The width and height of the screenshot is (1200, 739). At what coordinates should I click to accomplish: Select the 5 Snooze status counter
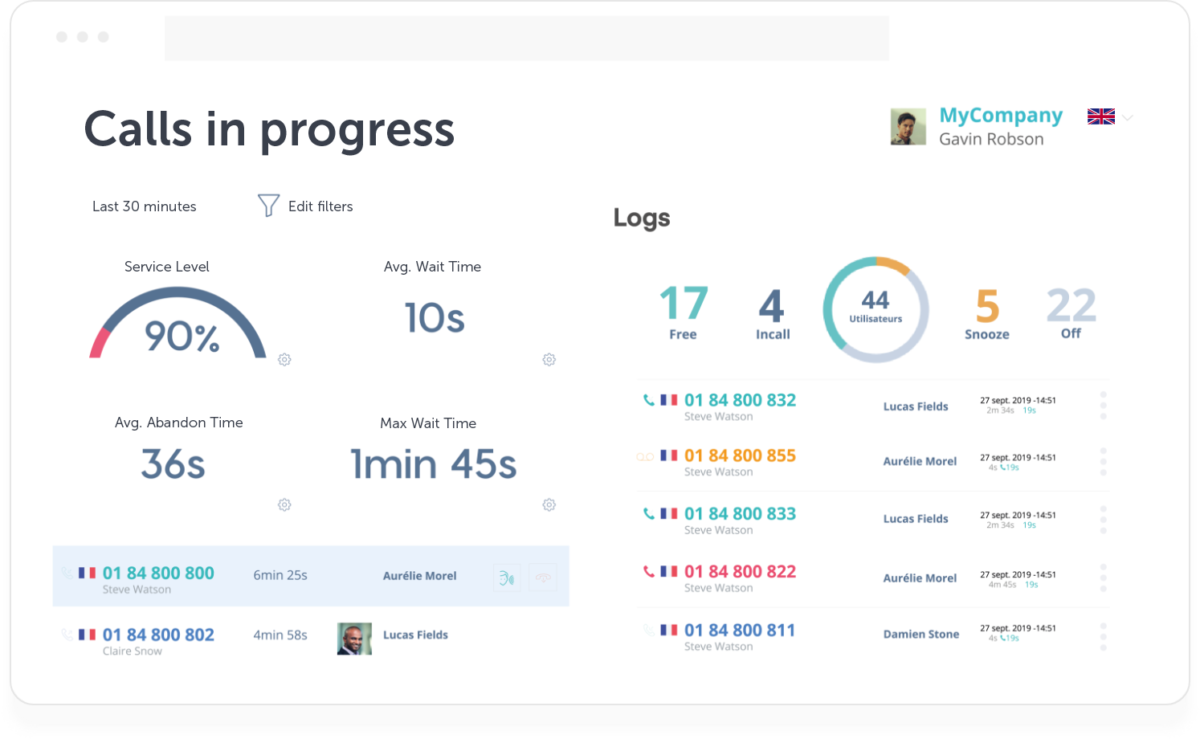[987, 312]
